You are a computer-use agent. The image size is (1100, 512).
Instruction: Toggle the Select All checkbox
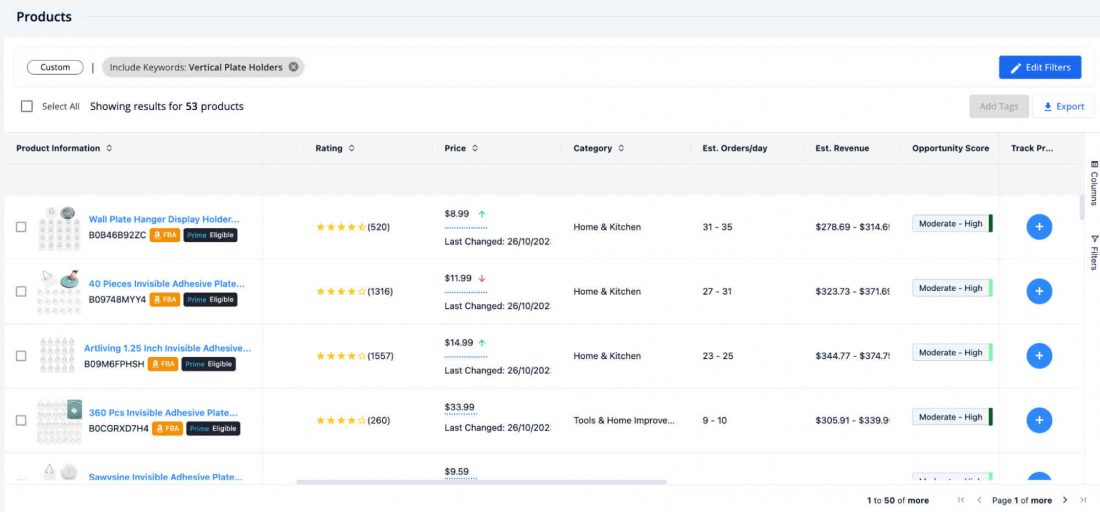click(x=27, y=107)
